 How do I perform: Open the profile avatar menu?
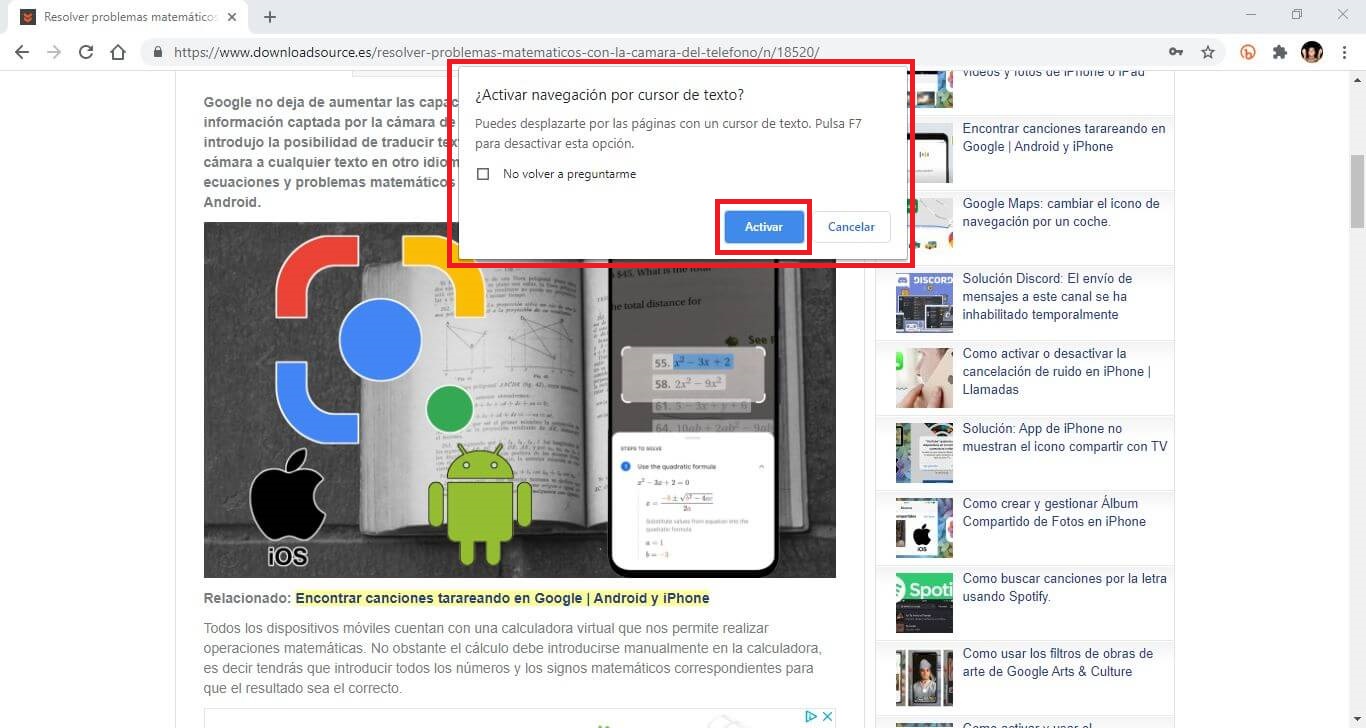tap(1312, 52)
